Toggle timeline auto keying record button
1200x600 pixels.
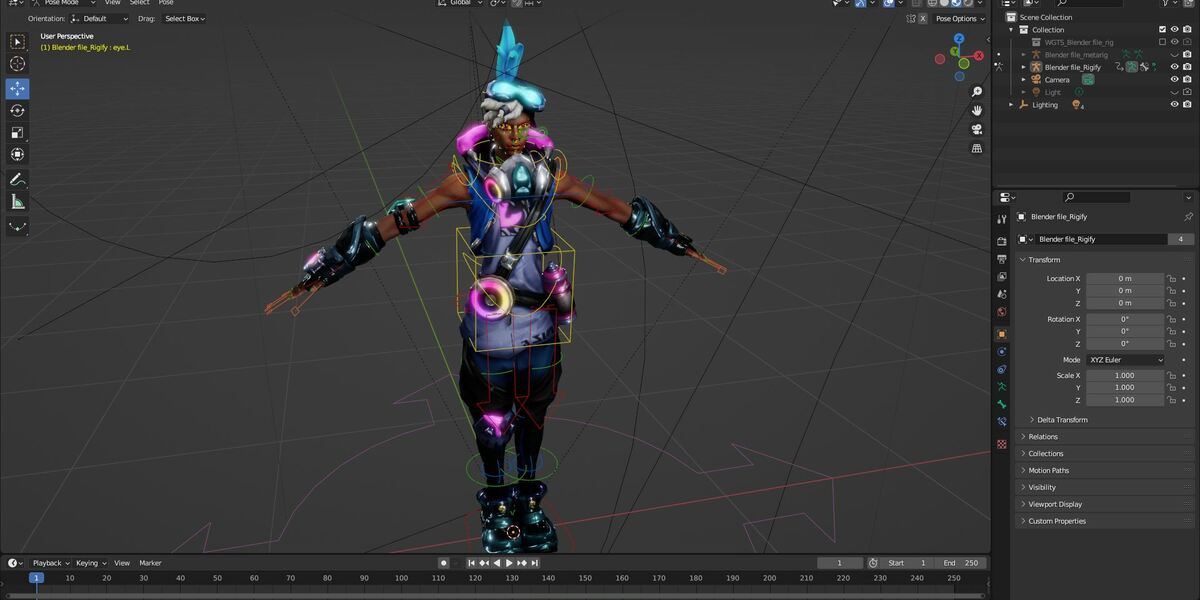(x=443, y=563)
